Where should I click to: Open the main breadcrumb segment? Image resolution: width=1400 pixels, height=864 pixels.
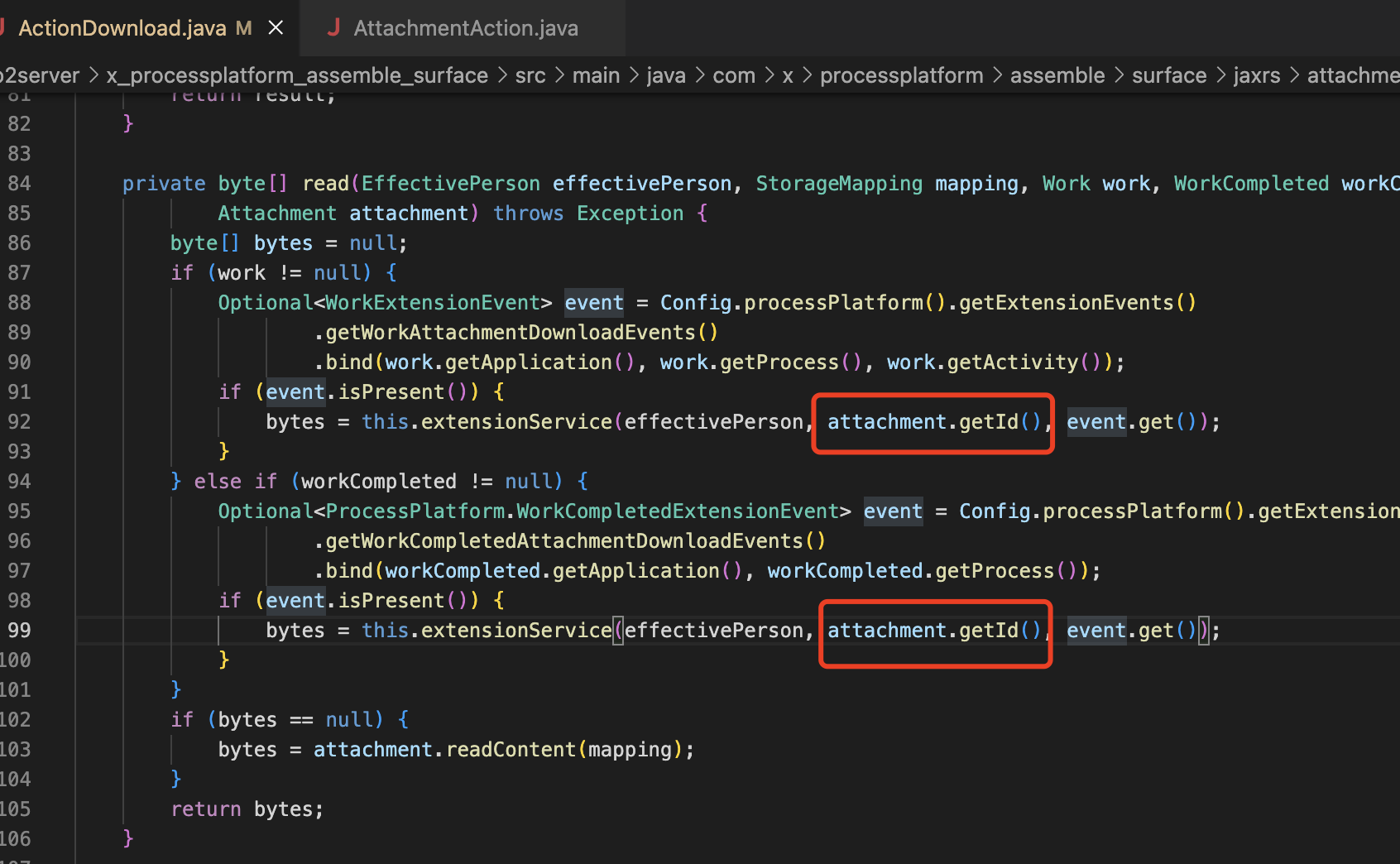pos(596,75)
